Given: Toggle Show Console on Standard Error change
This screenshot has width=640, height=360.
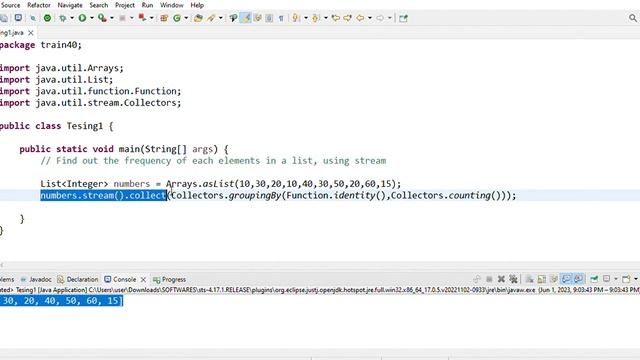Looking at the screenshot, I should 578,279.
